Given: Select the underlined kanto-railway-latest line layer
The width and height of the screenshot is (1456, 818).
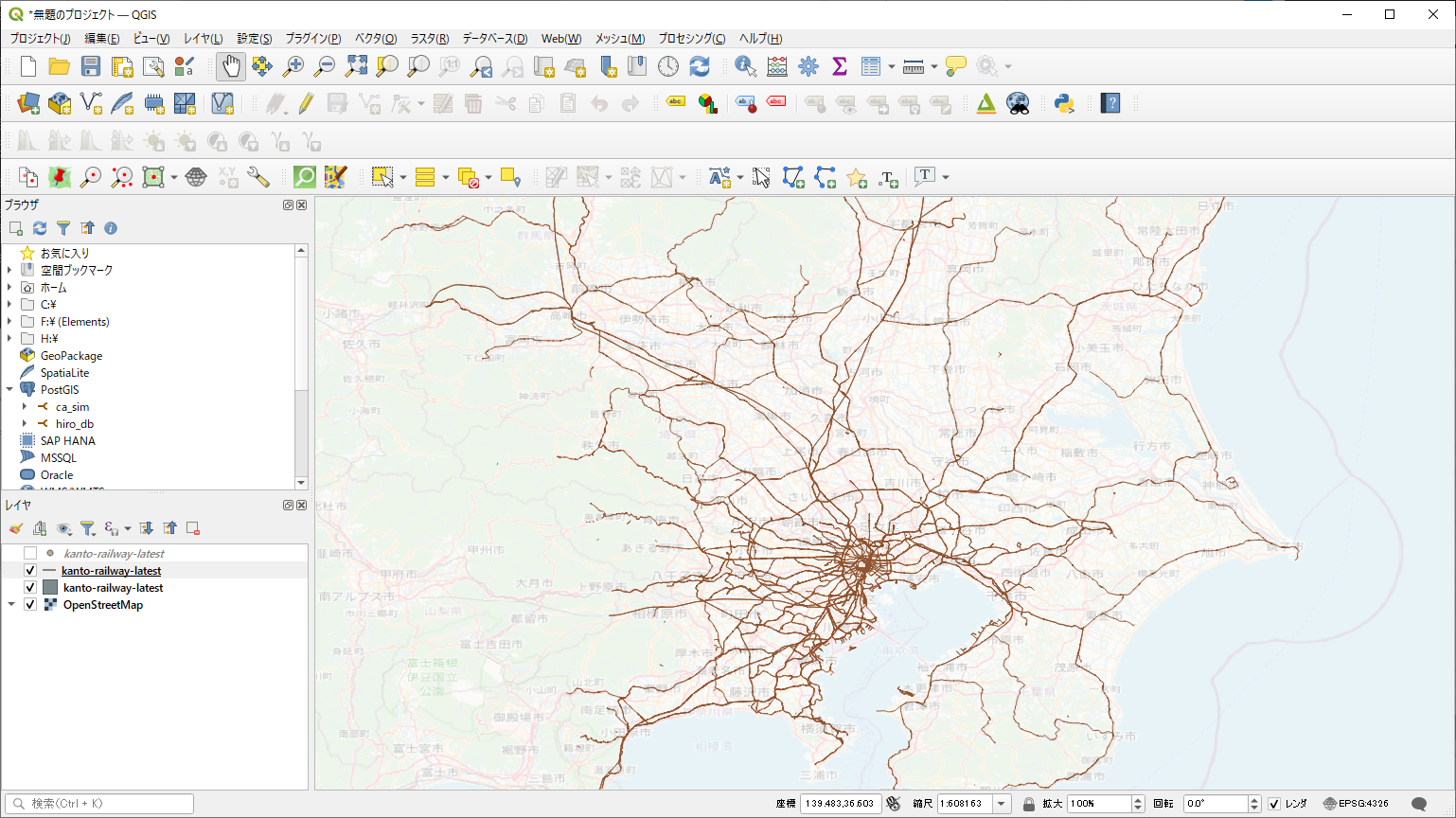Looking at the screenshot, I should (112, 571).
